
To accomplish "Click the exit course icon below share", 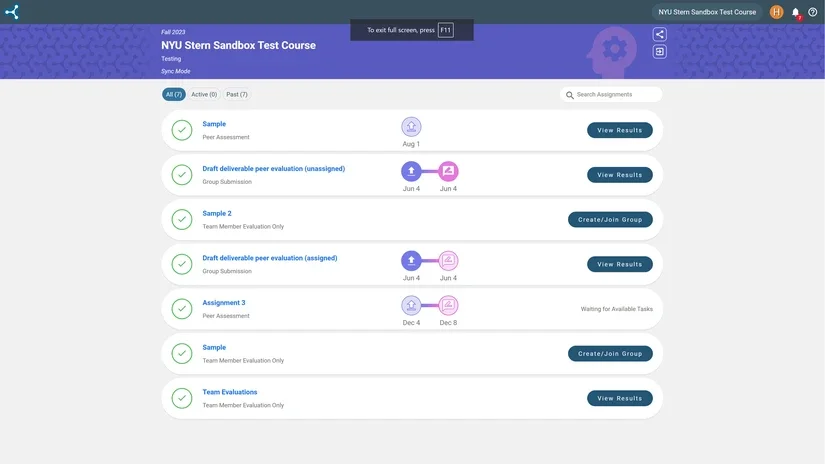I will click(659, 52).
